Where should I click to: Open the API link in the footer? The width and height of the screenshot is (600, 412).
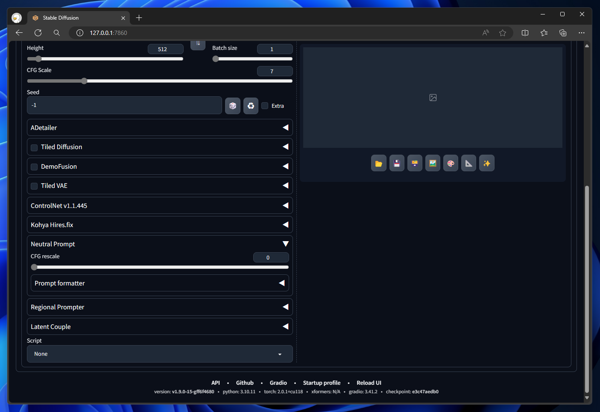(215, 383)
